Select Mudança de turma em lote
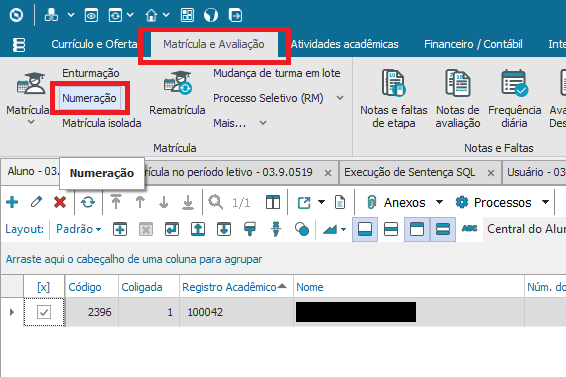 pos(277,73)
